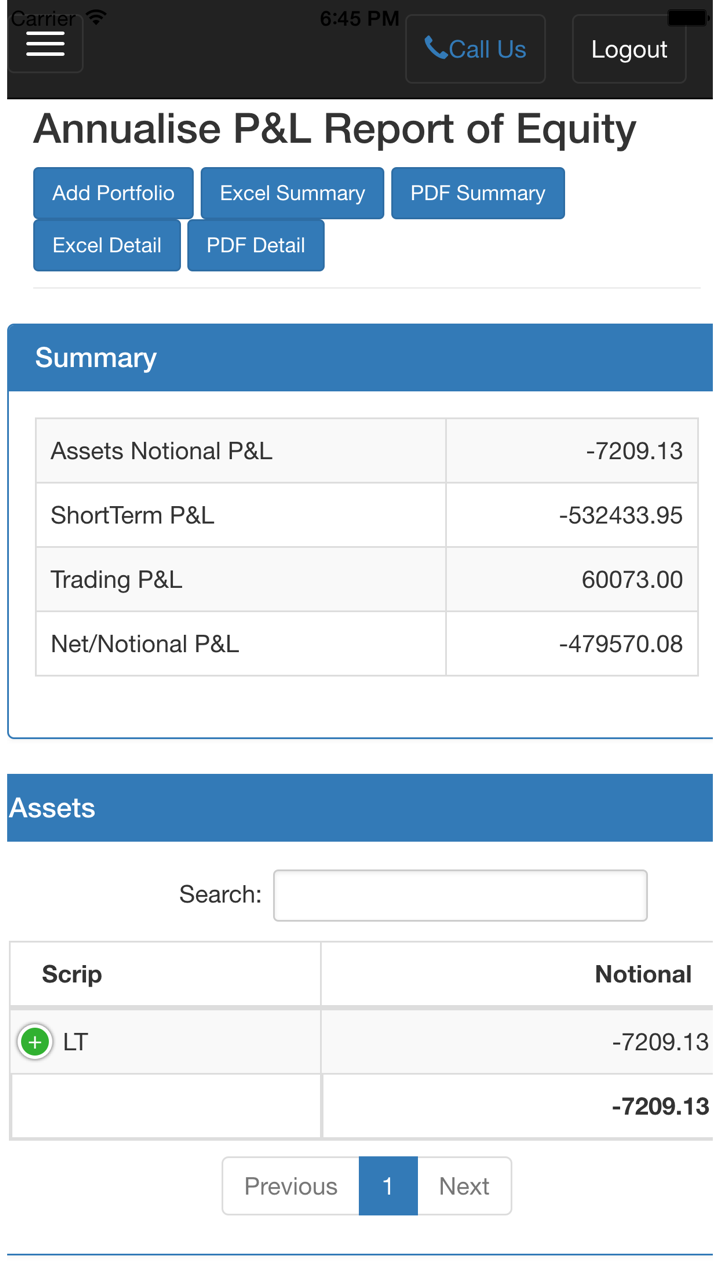Tap the Call Us phone button
The width and height of the screenshot is (720, 1280).
(x=475, y=49)
